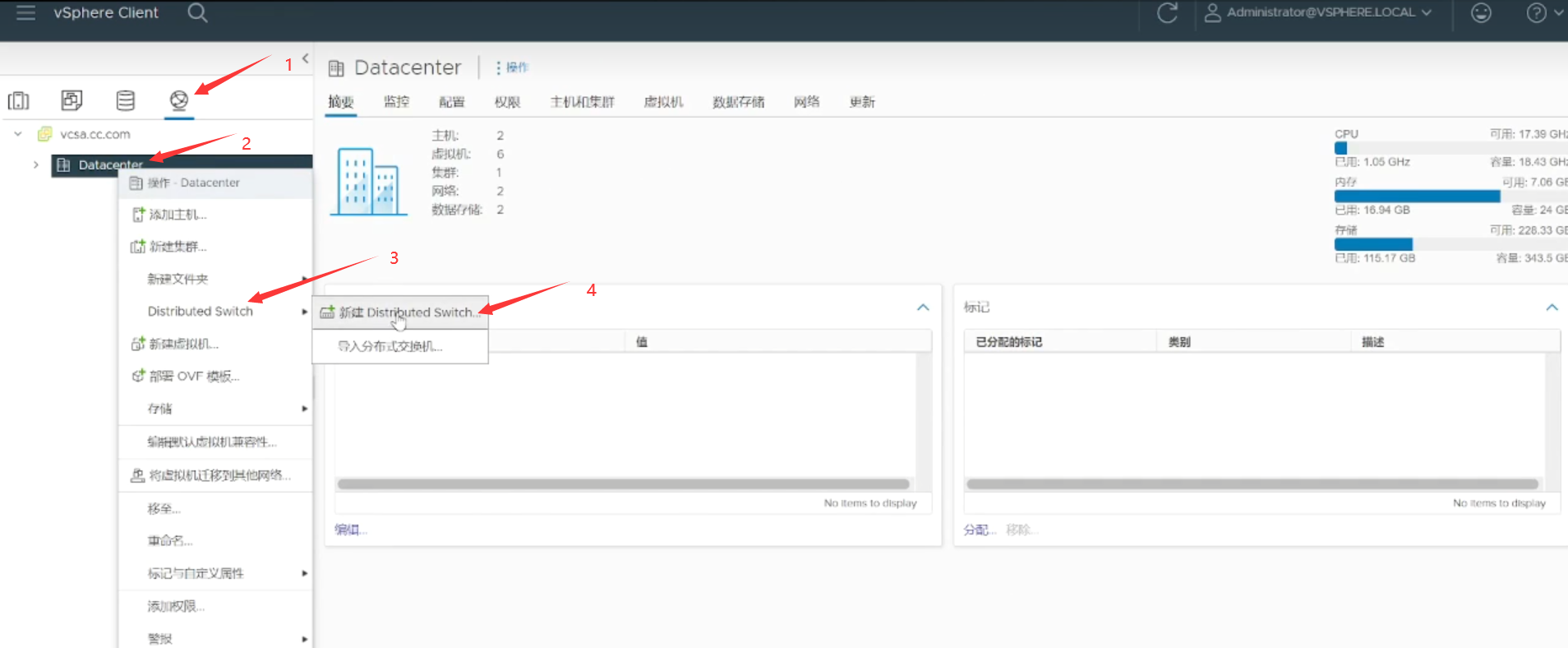This screenshot has width=1568, height=648.
Task: Sort by 值 column header
Action: pos(642,341)
